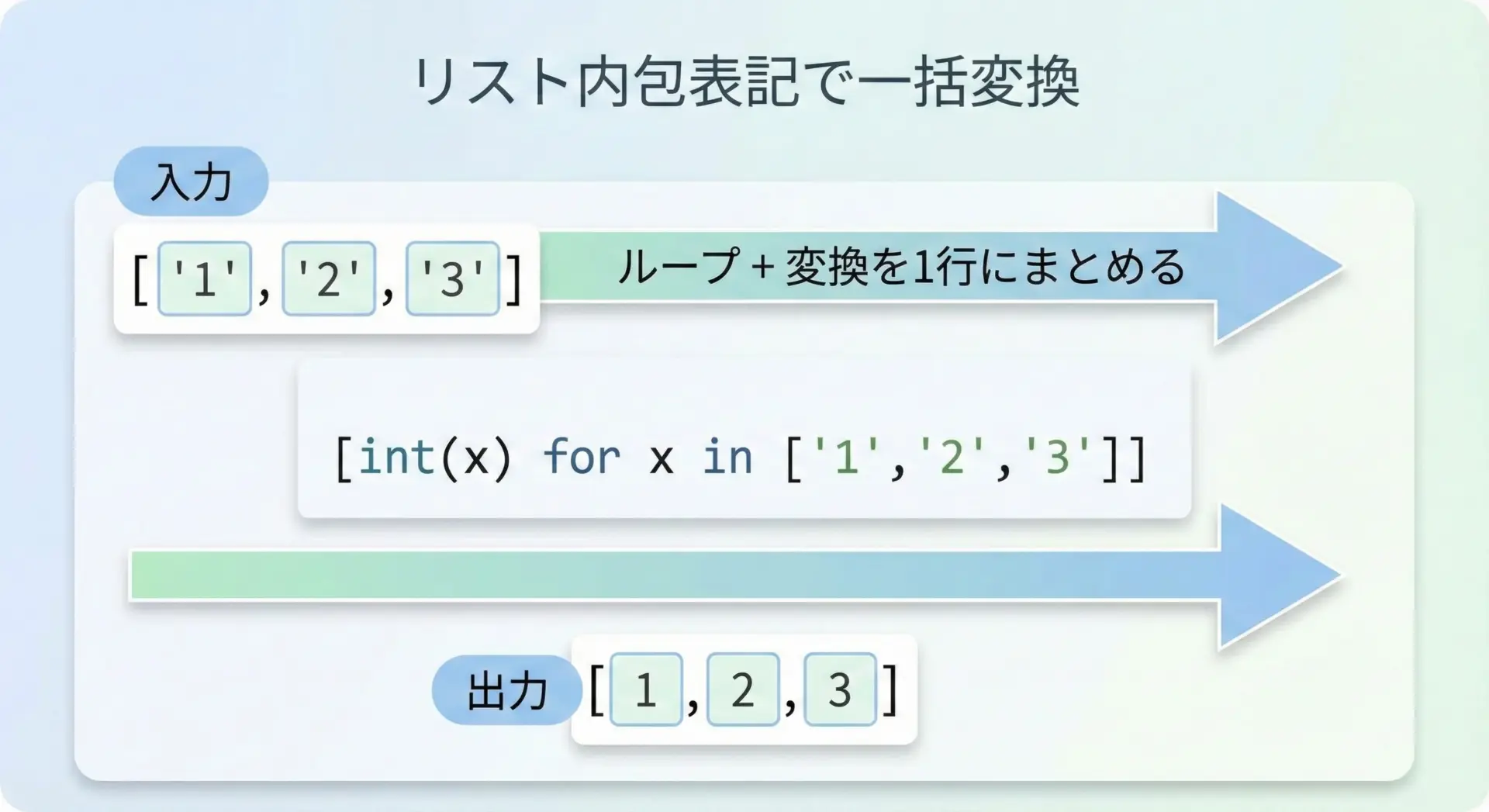Select the 出力 label badge
1489x812 pixels.
(506, 690)
